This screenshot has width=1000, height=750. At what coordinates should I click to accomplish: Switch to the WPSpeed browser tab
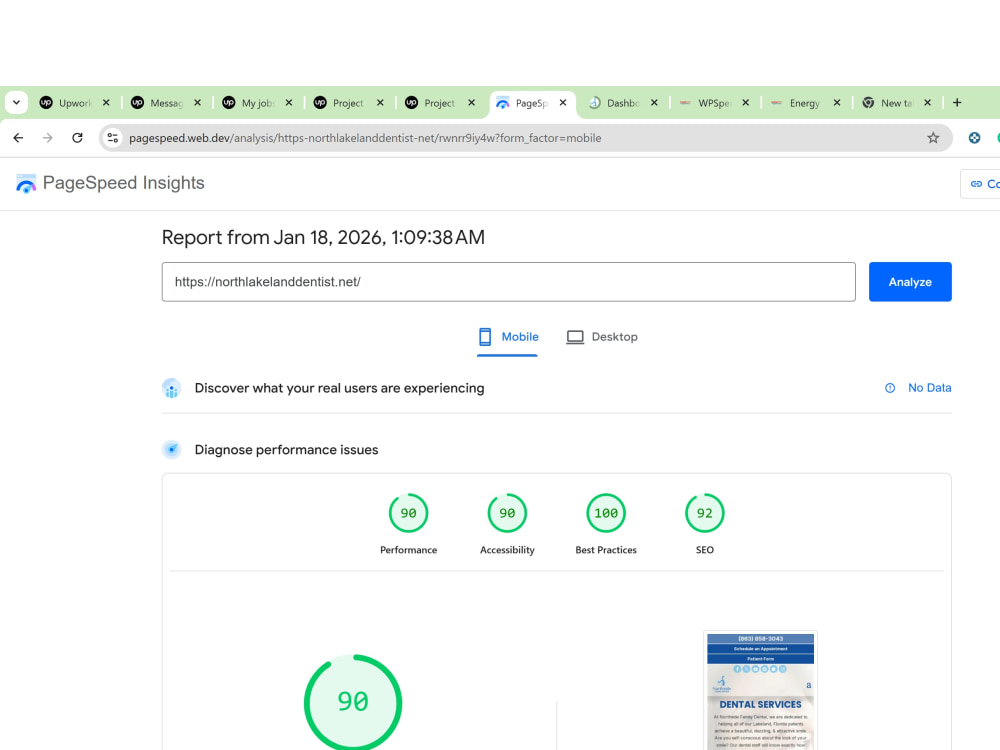(705, 103)
